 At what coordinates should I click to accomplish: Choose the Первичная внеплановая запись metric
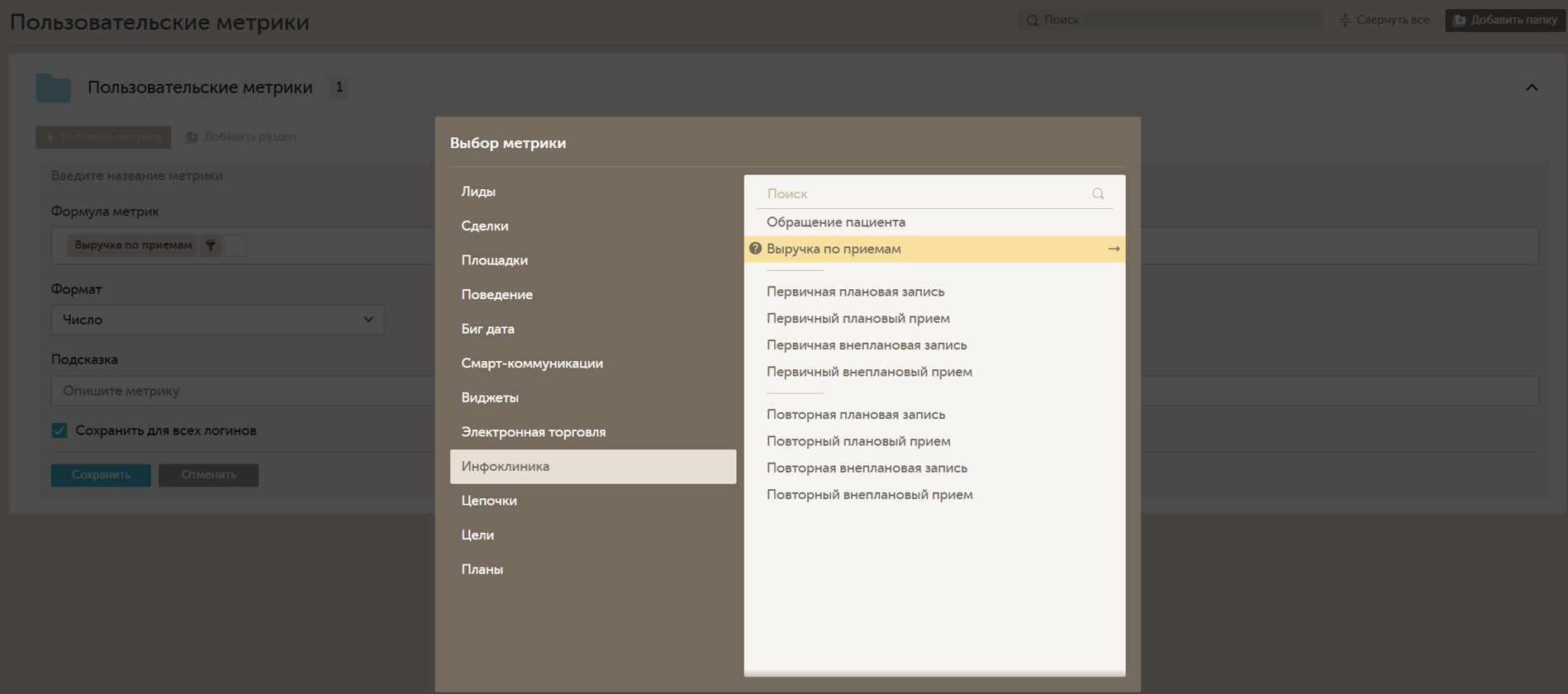[934, 345]
